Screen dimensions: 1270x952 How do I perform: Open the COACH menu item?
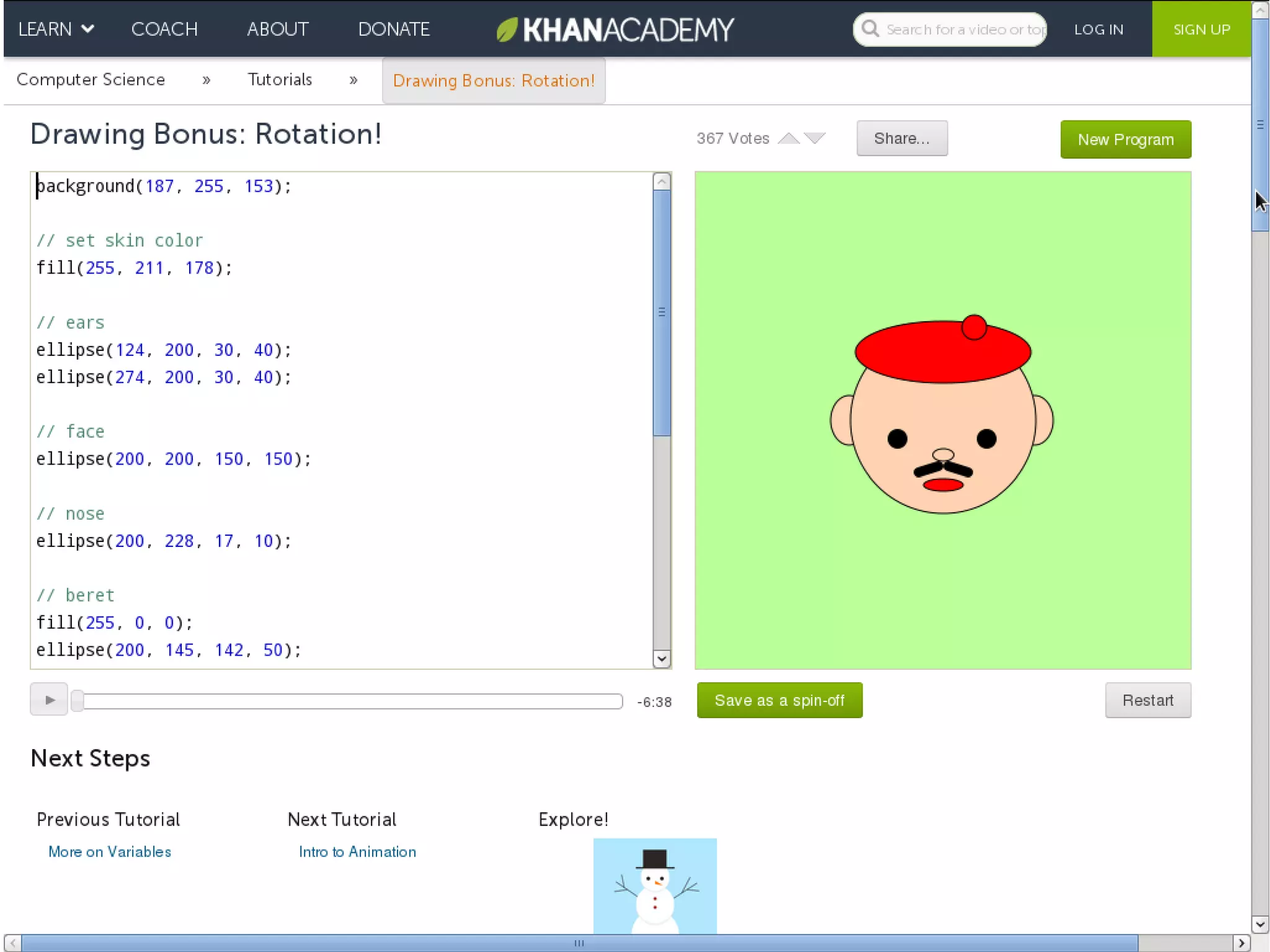click(x=164, y=29)
